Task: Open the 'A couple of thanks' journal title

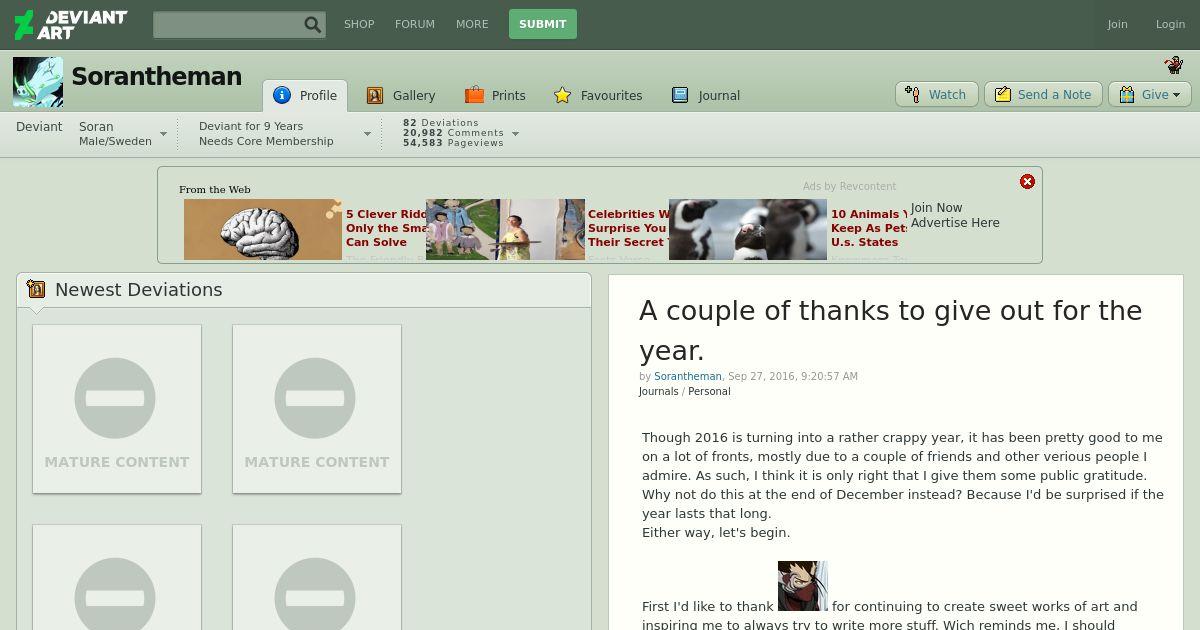Action: (890, 330)
